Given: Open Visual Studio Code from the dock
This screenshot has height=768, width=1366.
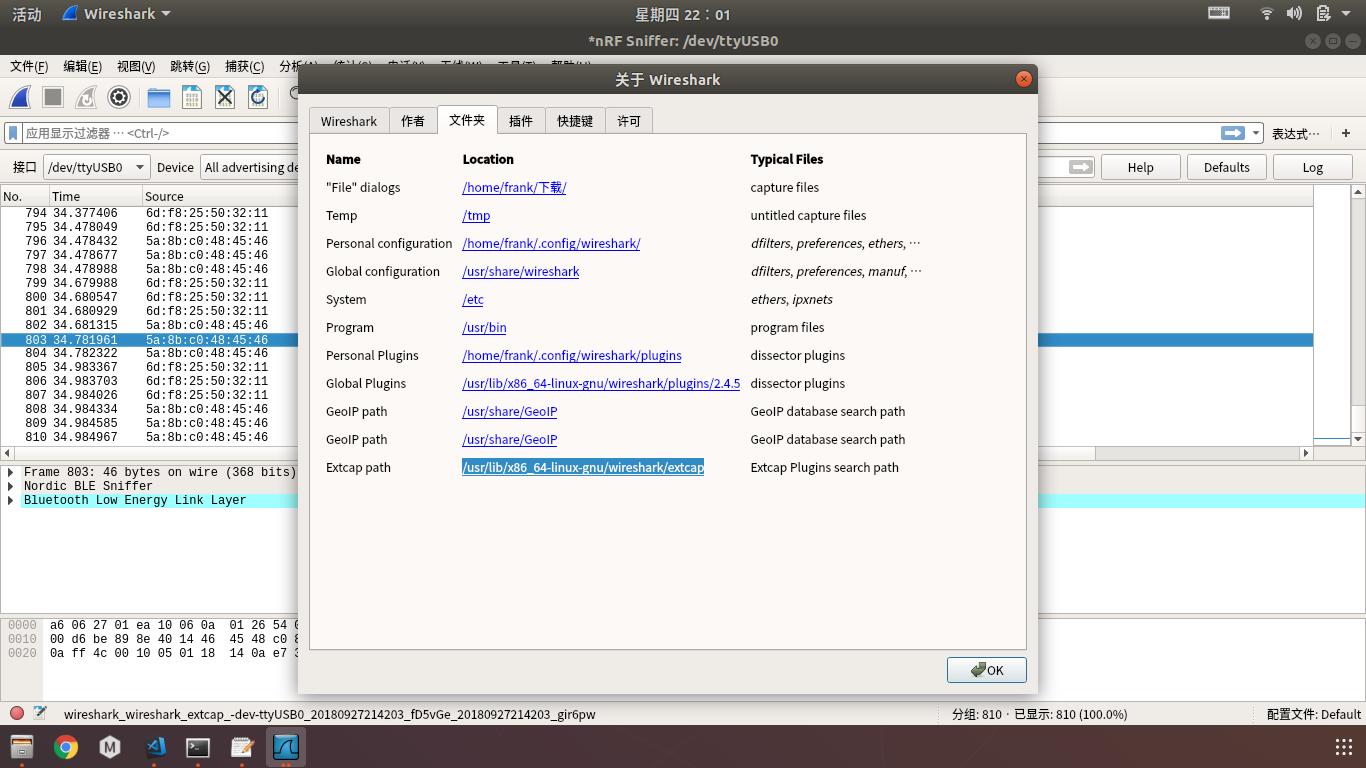Looking at the screenshot, I should click(x=154, y=747).
